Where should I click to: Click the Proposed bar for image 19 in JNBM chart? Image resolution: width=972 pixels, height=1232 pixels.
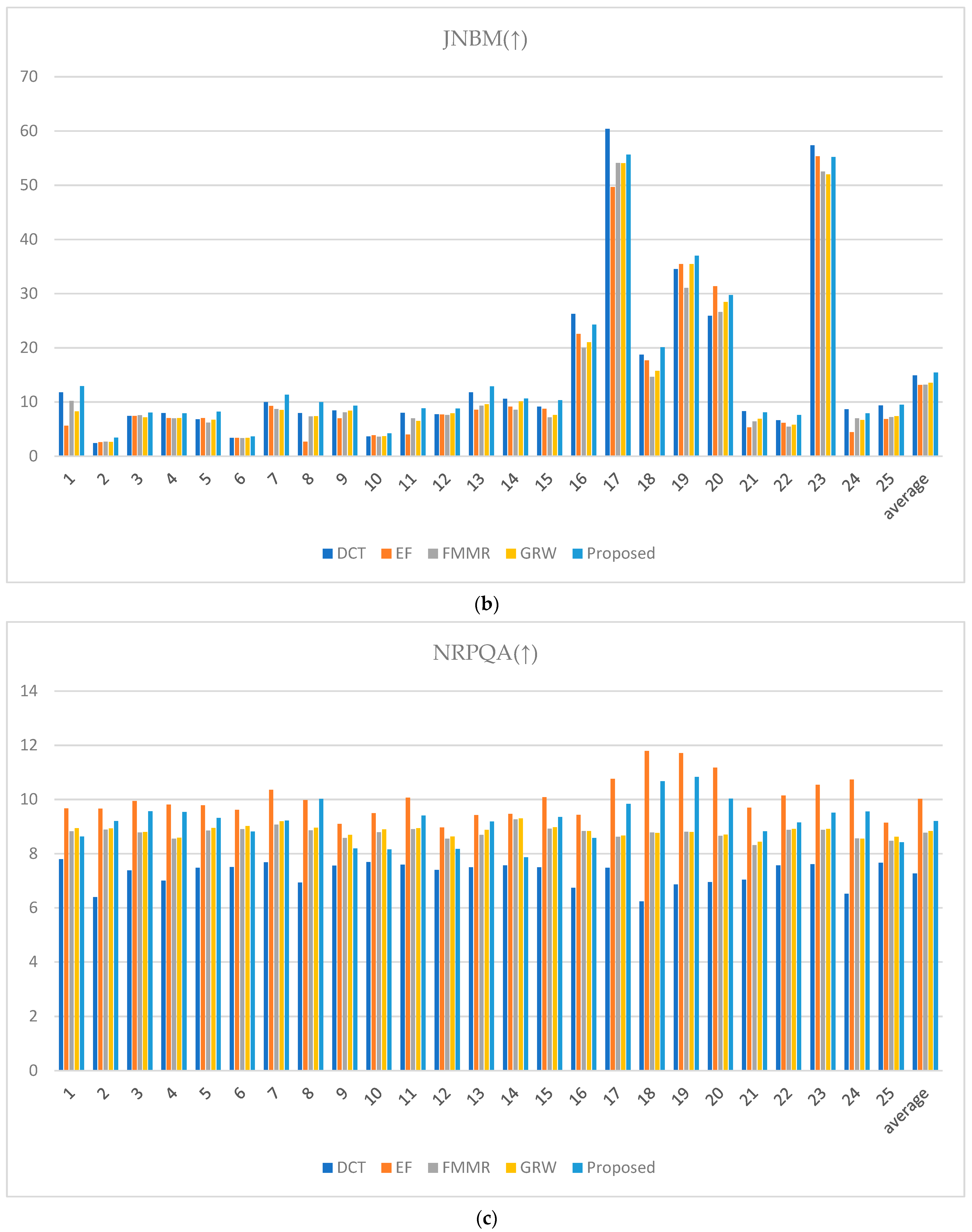[x=697, y=356]
